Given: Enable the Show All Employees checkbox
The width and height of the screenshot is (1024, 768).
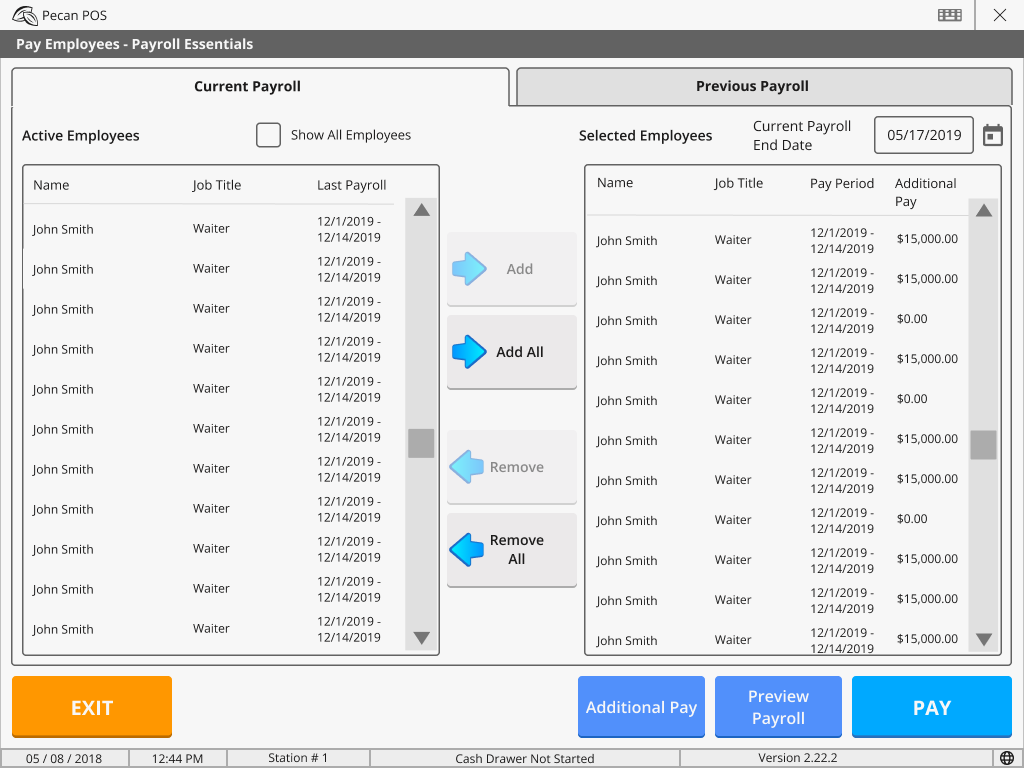Looking at the screenshot, I should (268, 134).
